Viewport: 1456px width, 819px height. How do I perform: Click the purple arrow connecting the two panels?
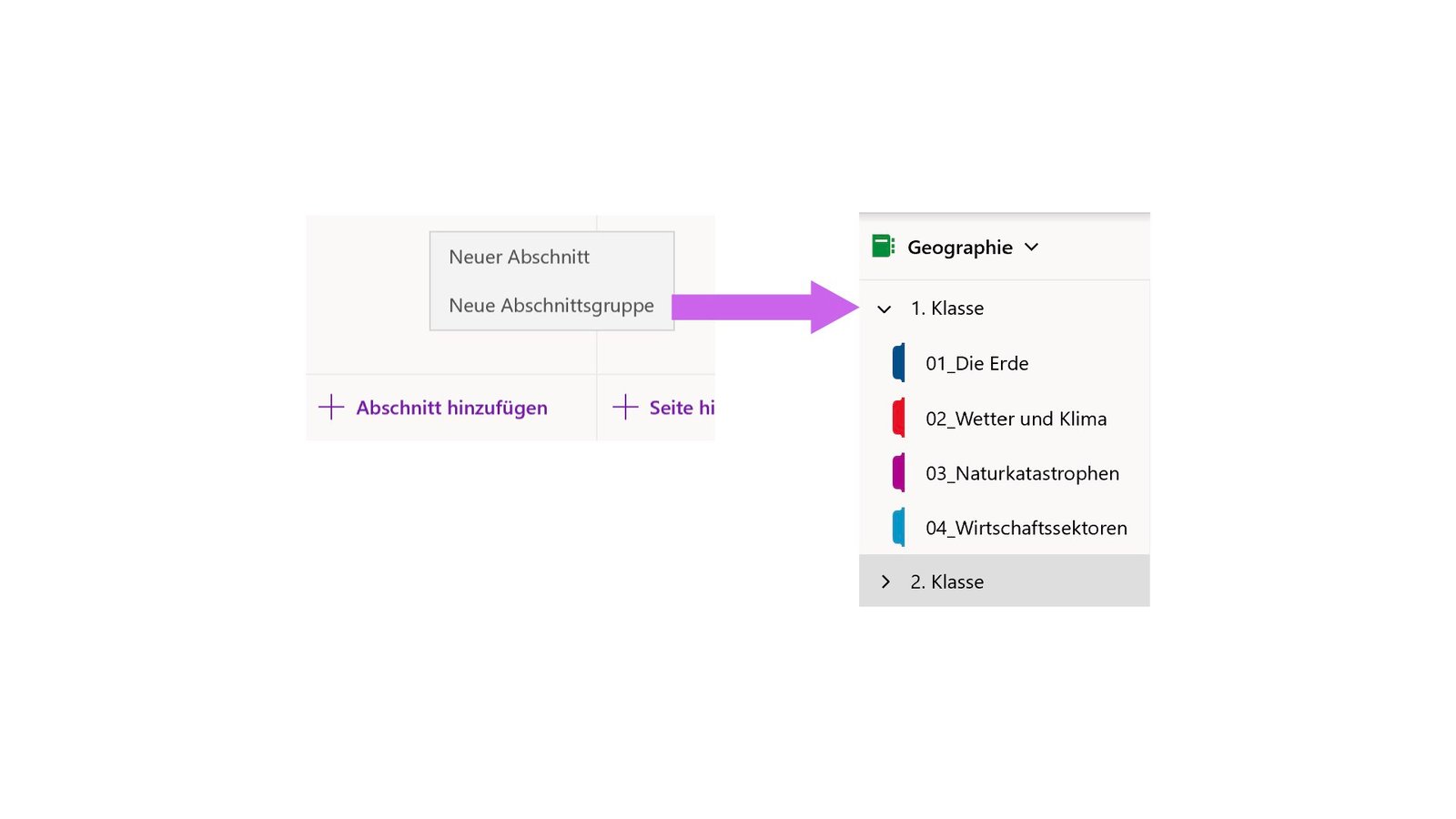click(x=764, y=308)
